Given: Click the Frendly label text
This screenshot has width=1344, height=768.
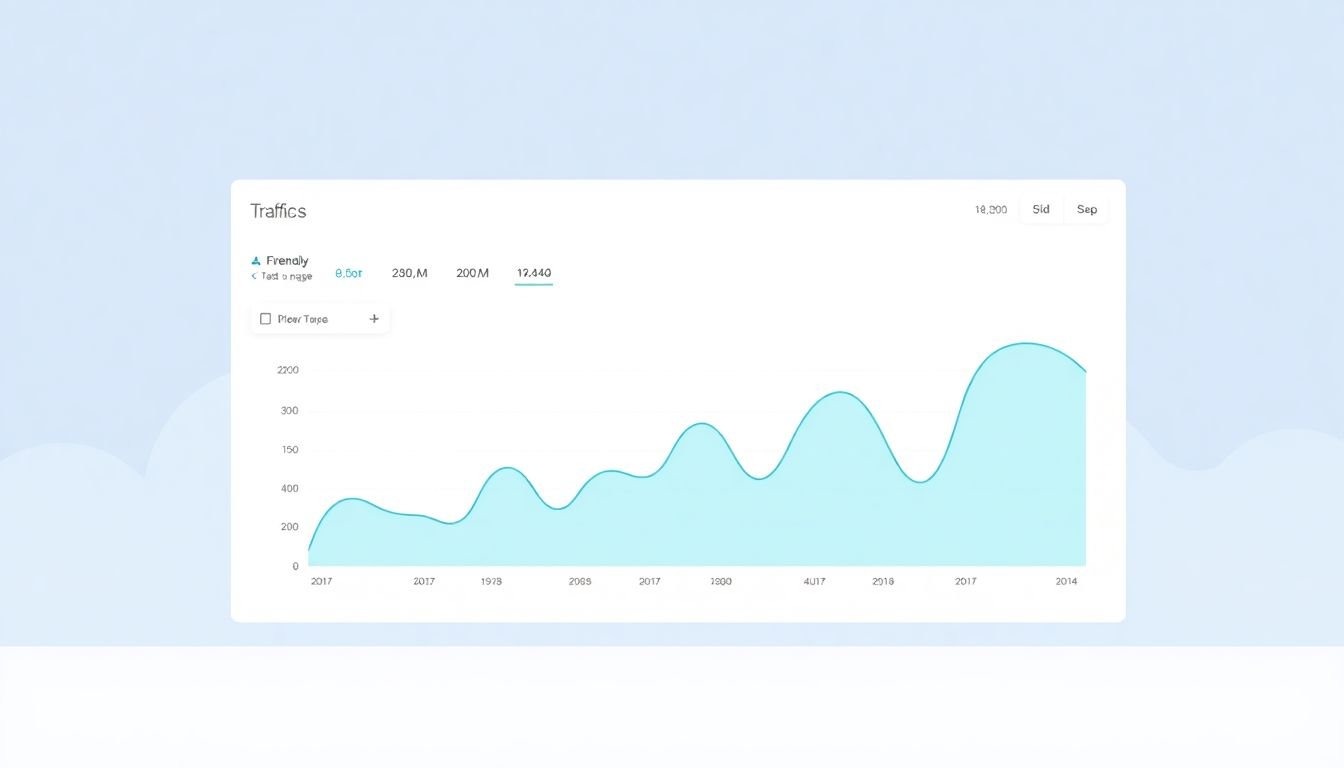Looking at the screenshot, I should [287, 261].
